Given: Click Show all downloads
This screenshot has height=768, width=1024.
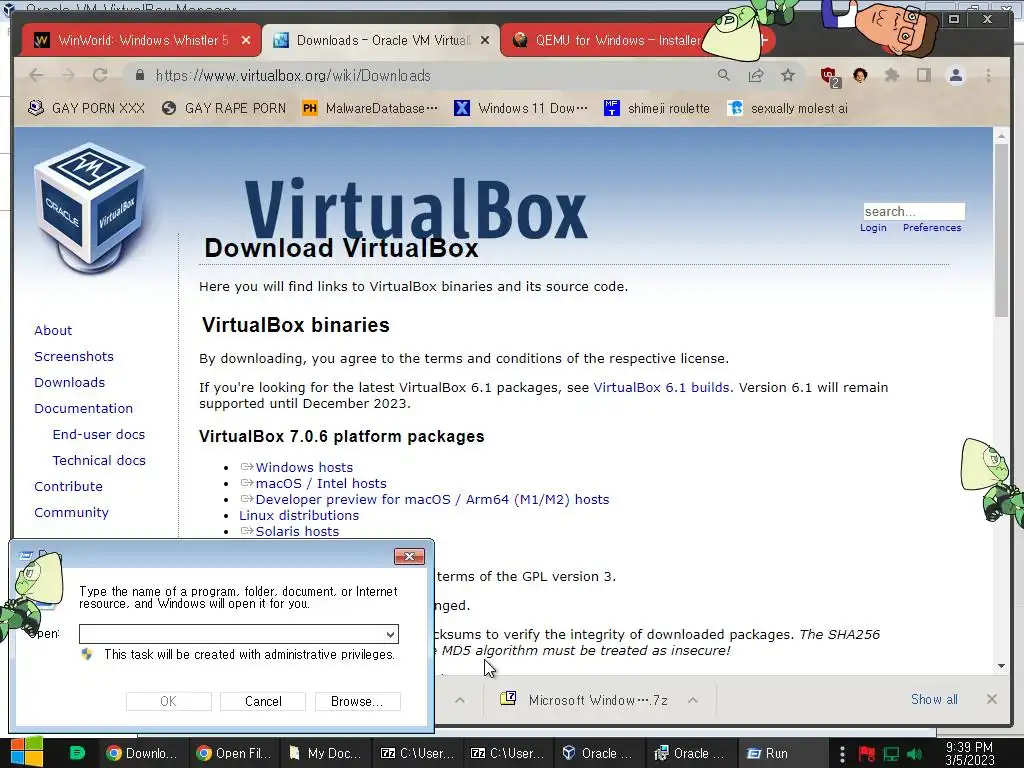Looking at the screenshot, I should [934, 699].
